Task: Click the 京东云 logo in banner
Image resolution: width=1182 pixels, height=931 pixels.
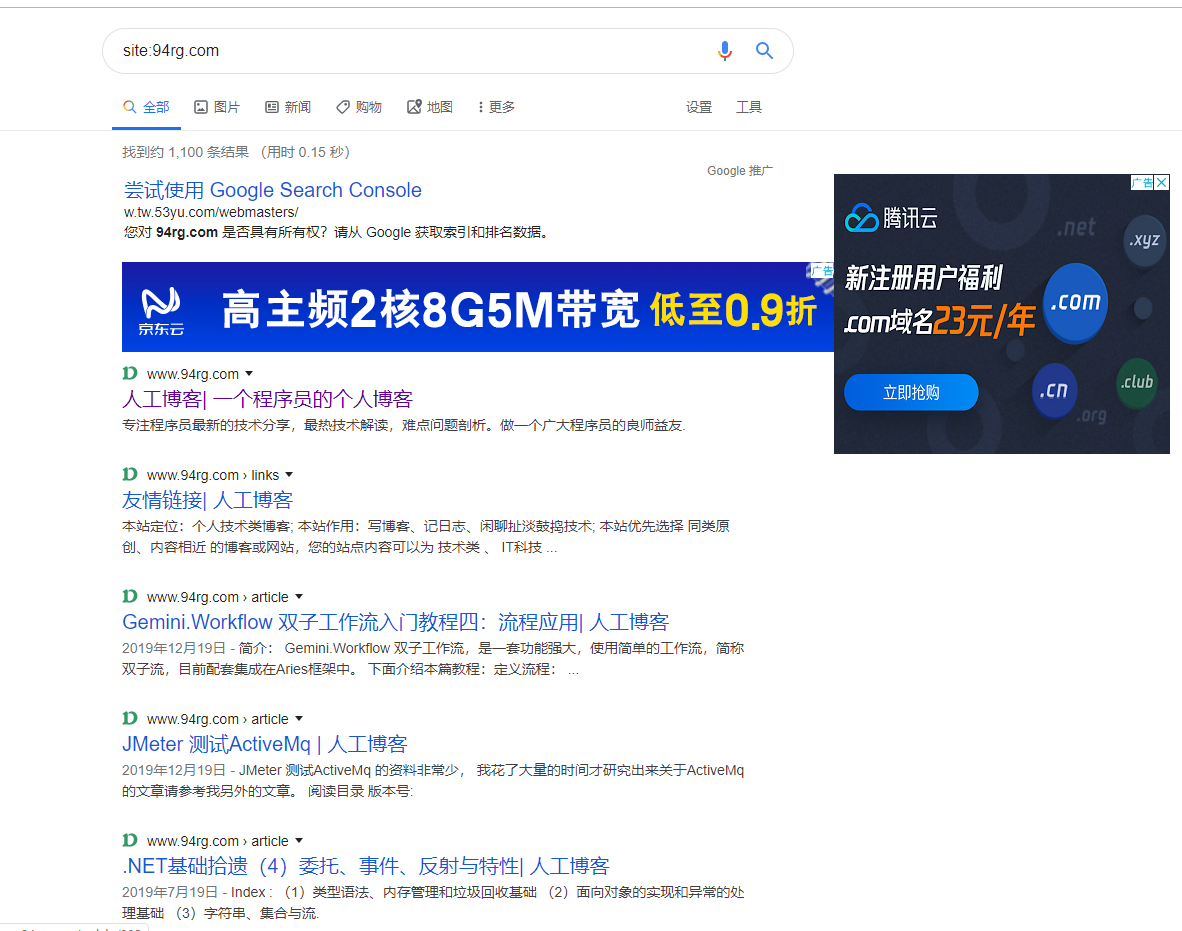Action: point(161,311)
